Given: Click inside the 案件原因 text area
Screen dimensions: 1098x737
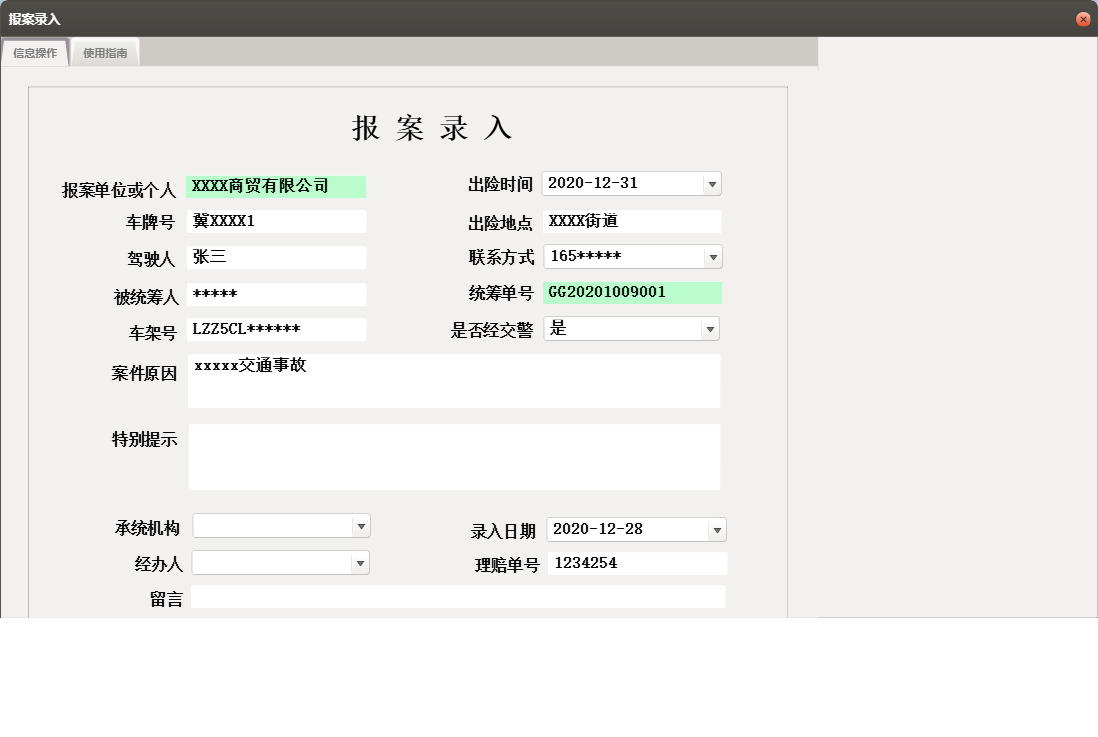Looking at the screenshot, I should coord(453,380).
